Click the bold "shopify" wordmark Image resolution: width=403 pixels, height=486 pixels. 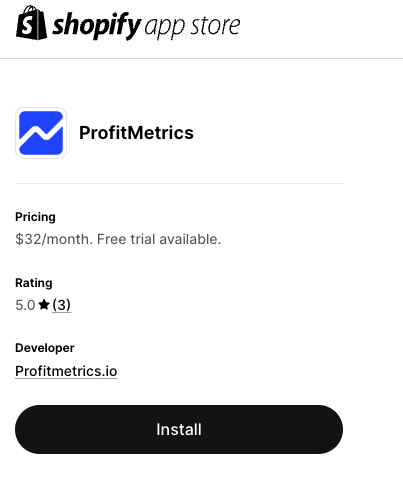click(97, 26)
